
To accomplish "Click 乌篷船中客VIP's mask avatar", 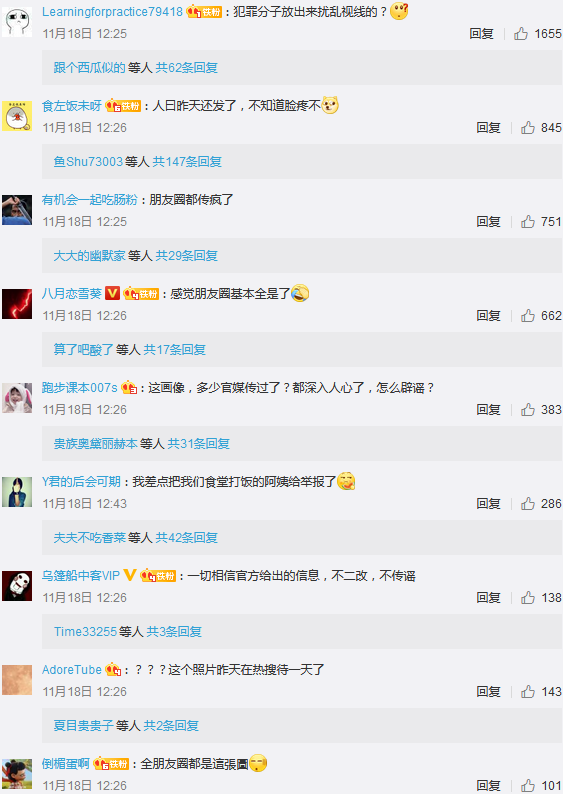I will 17,586.
